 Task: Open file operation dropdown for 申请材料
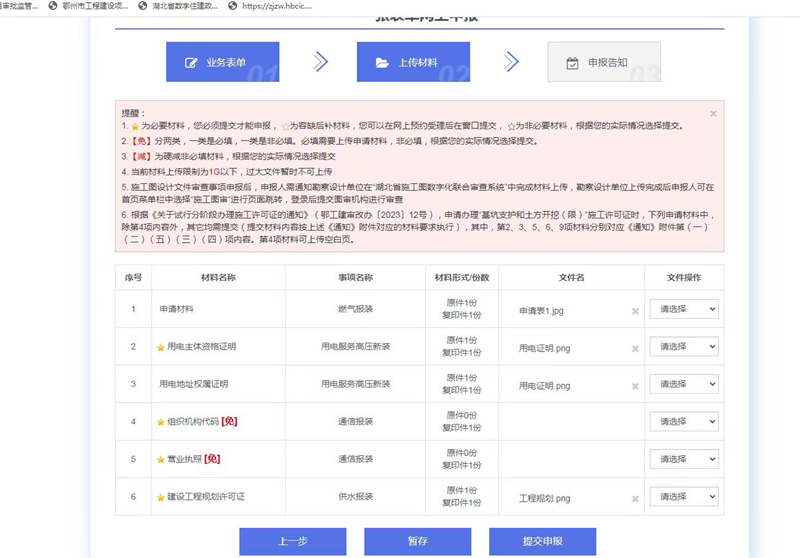point(684,310)
